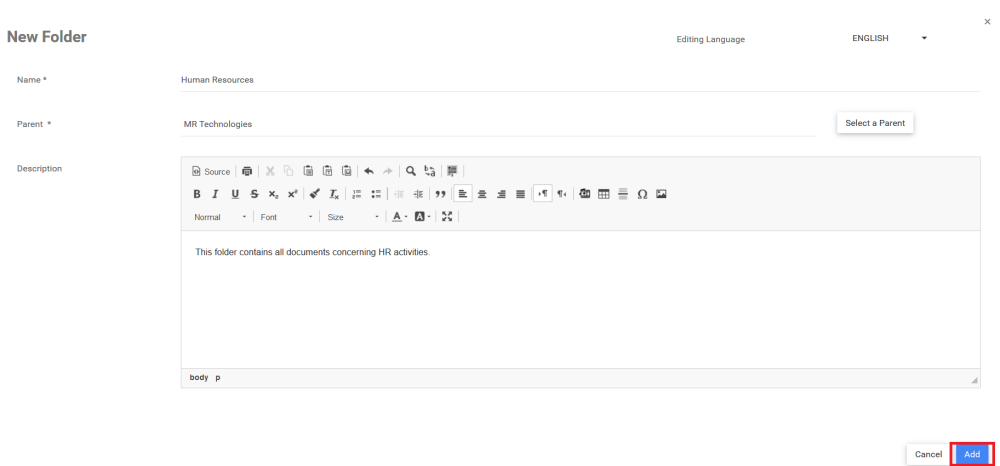This screenshot has height=466, width=1000.
Task: Set text direction right to left
Action: point(562,194)
